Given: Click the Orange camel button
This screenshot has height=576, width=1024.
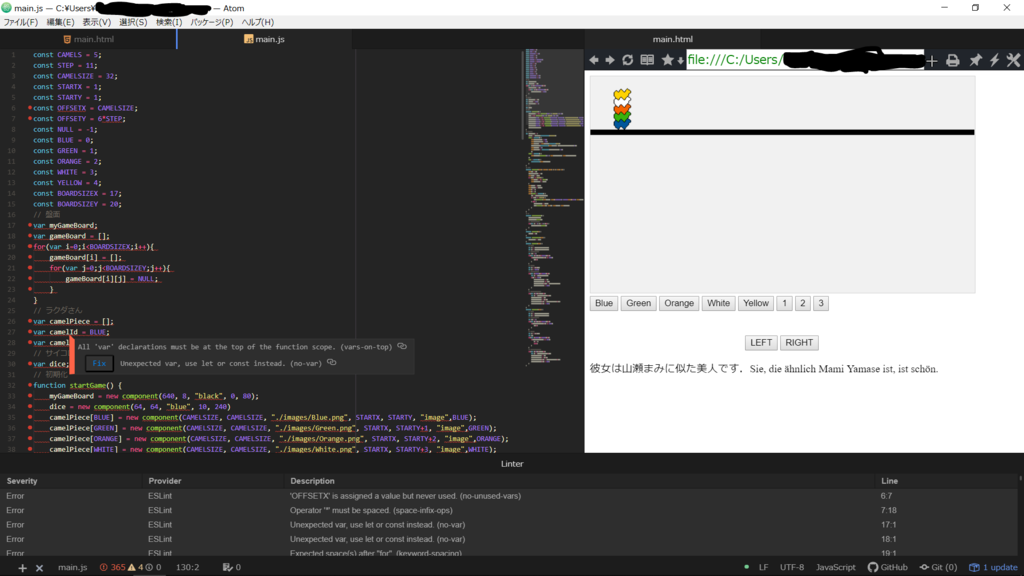Looking at the screenshot, I should tap(679, 303).
